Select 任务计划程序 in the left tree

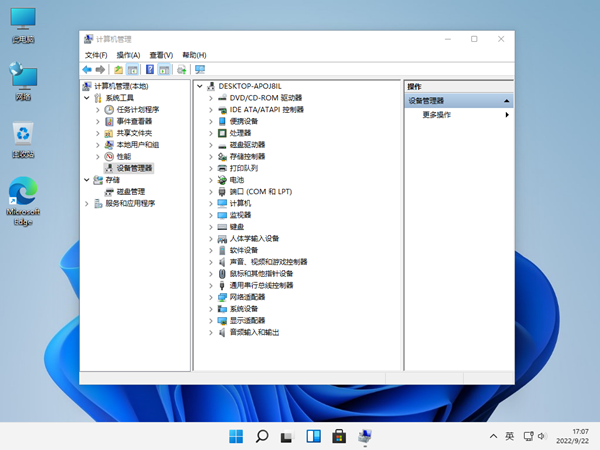point(138,110)
